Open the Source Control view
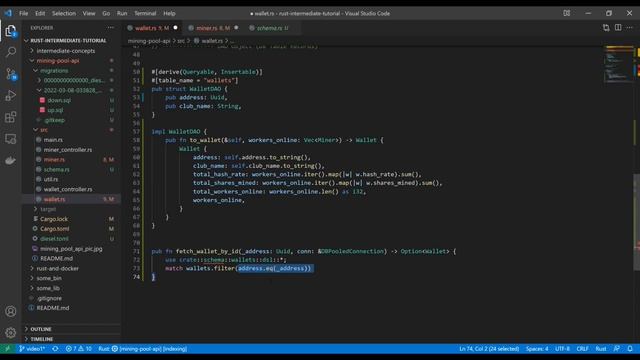640x360 pixels. 11,74
